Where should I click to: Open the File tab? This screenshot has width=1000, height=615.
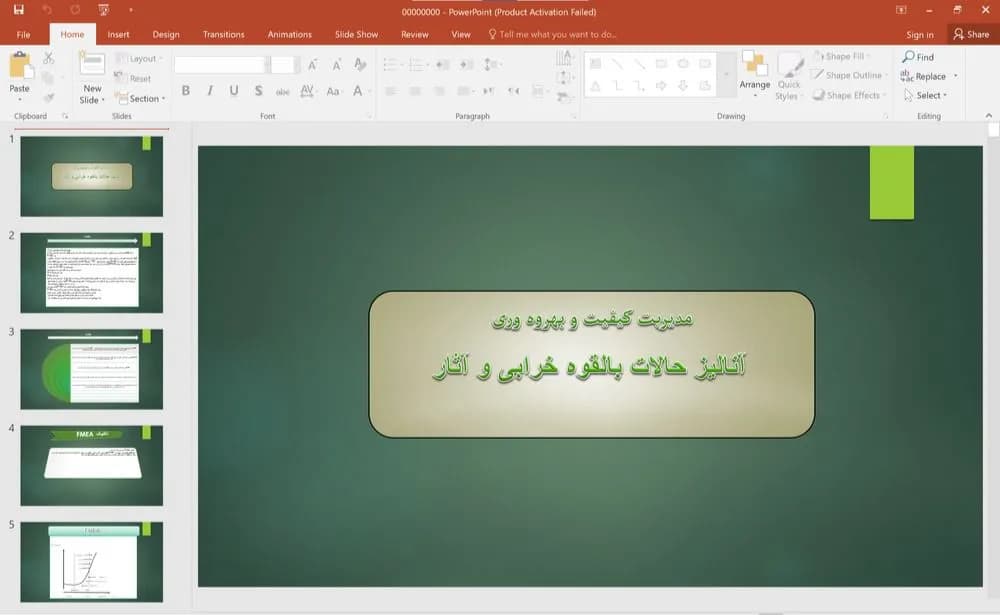(24, 34)
